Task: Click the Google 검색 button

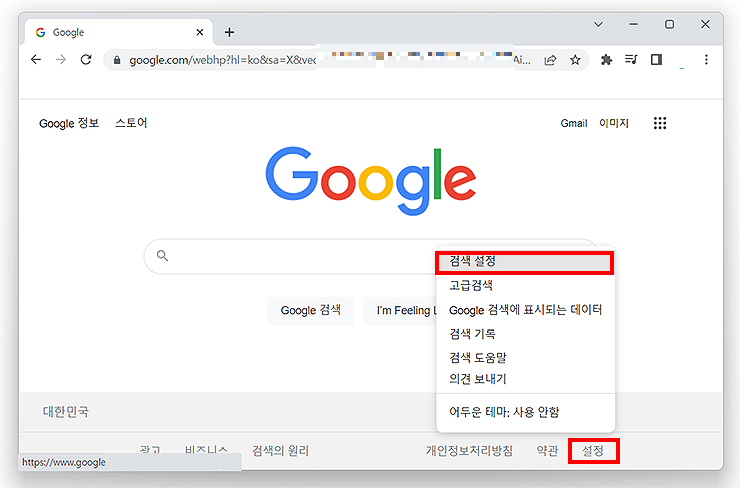Action: coord(311,310)
